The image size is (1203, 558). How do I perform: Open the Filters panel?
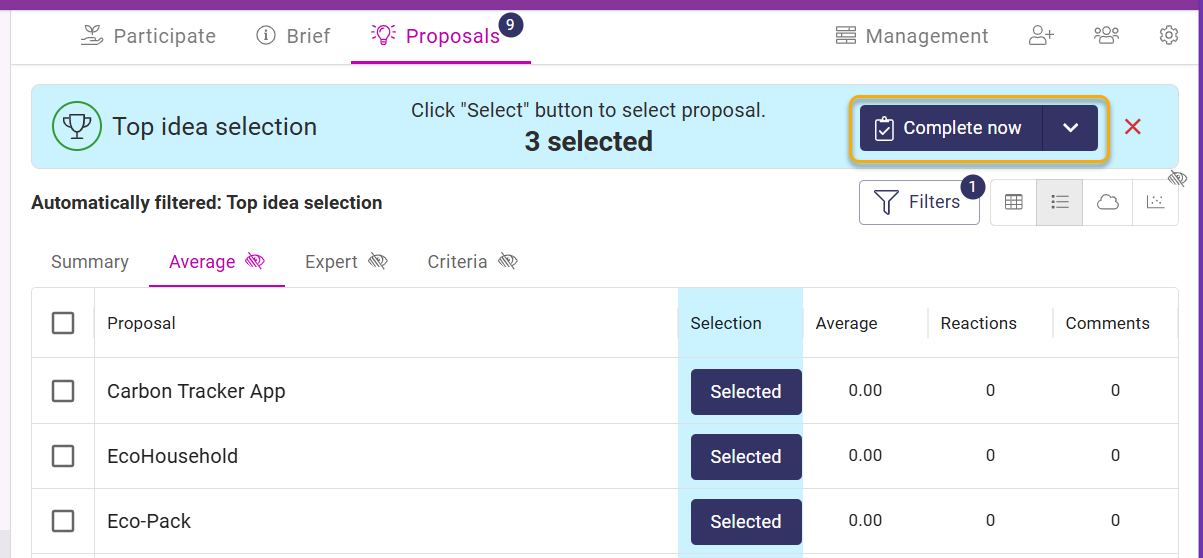click(919, 202)
